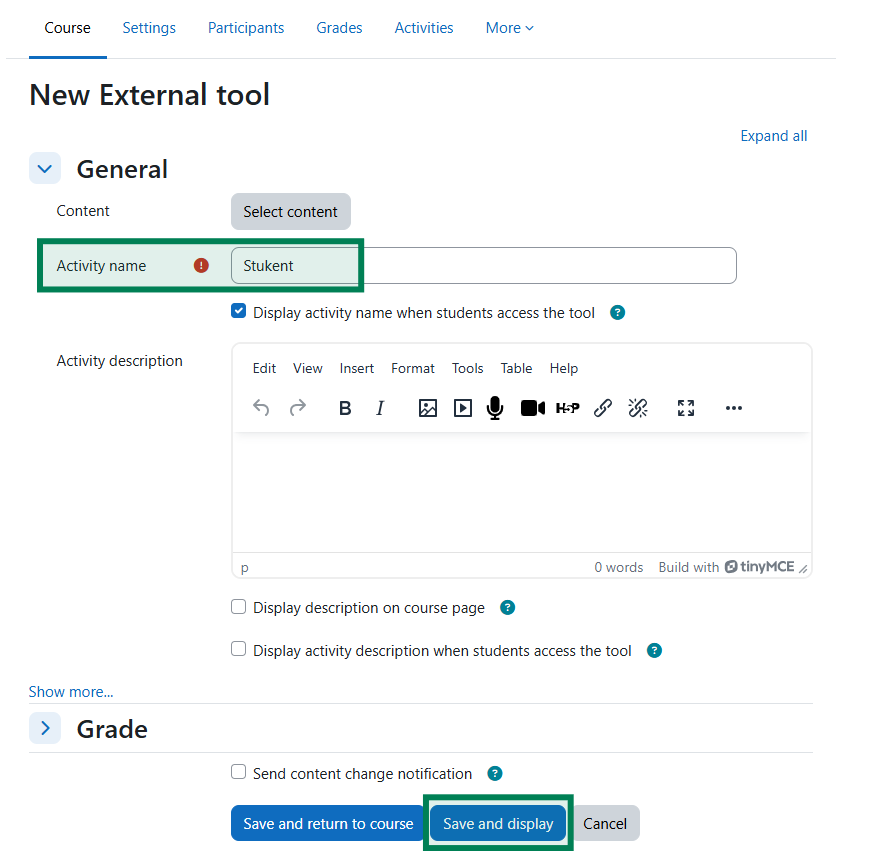Click the p element path in editor
Screen dimensions: 890x851
pyautogui.click(x=245, y=567)
